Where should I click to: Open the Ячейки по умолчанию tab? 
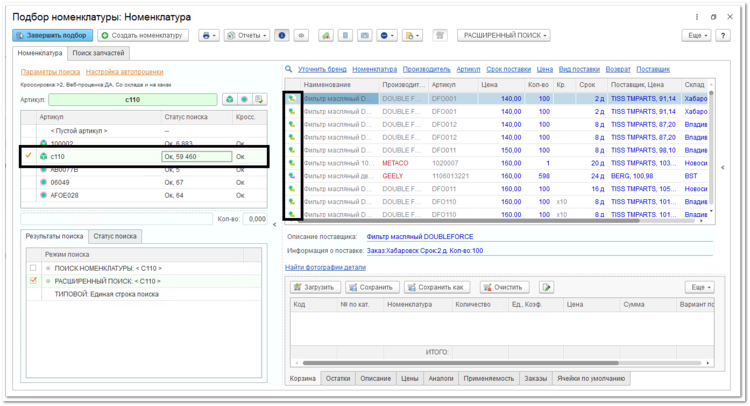tap(591, 378)
